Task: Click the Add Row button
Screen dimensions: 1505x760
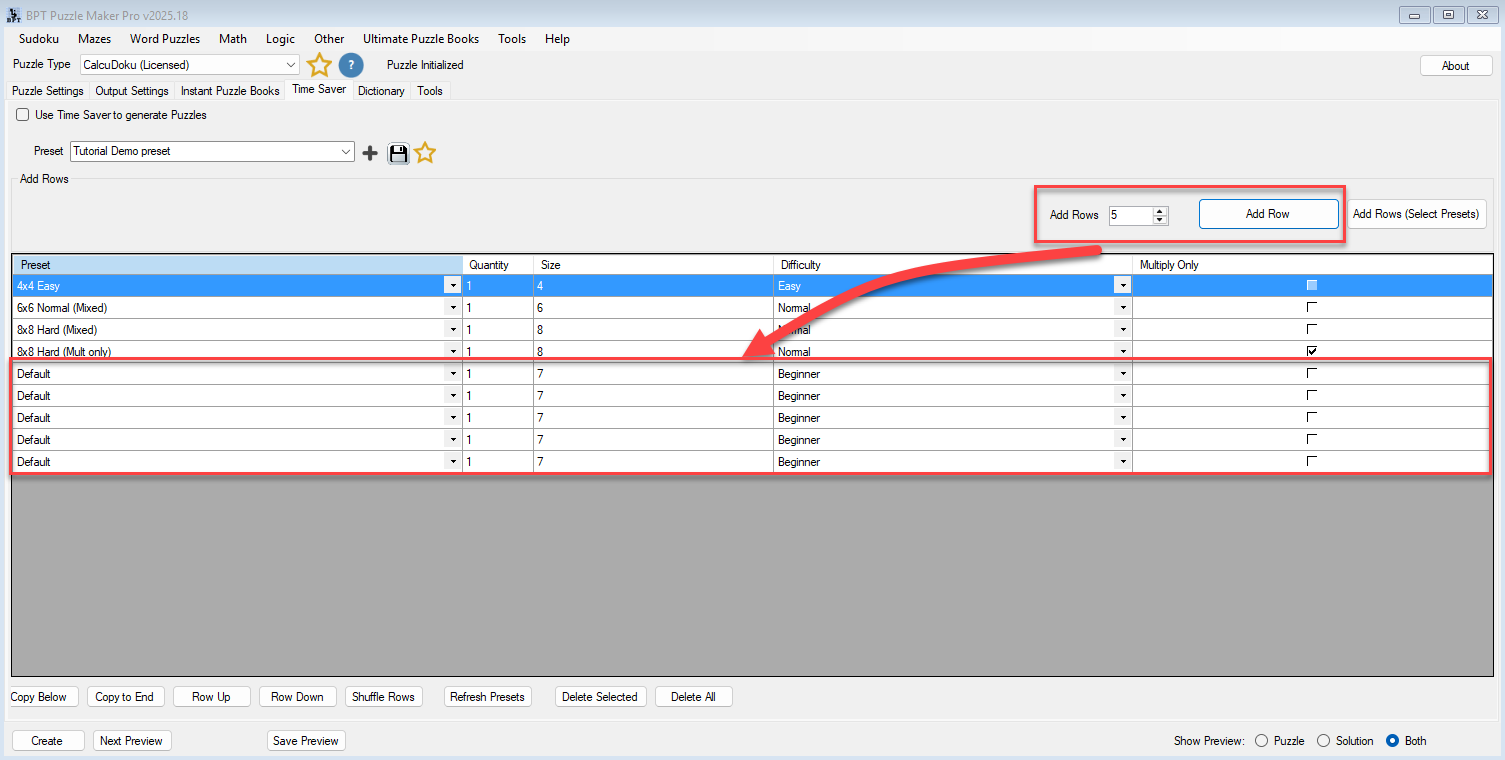Action: 1267,214
